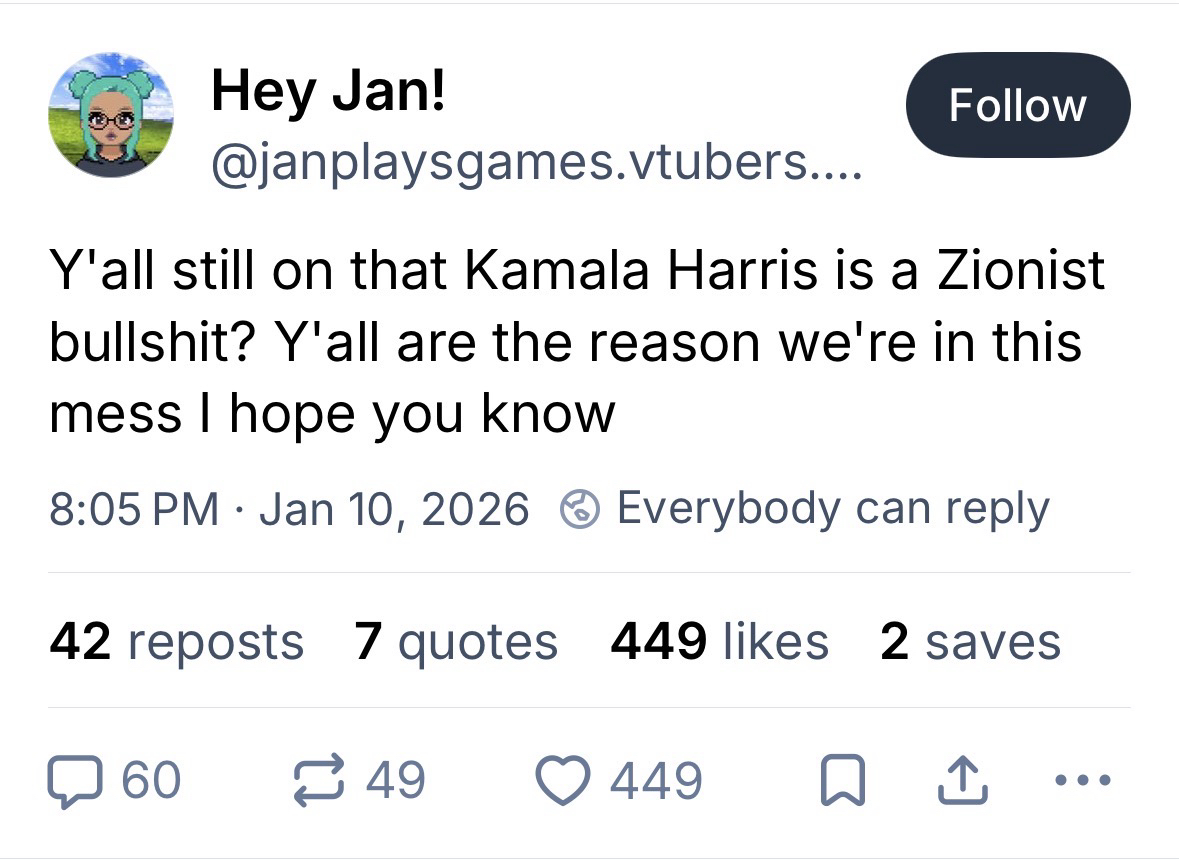Click the post text about Kamala Harris
1179x860 pixels.
coord(577,341)
